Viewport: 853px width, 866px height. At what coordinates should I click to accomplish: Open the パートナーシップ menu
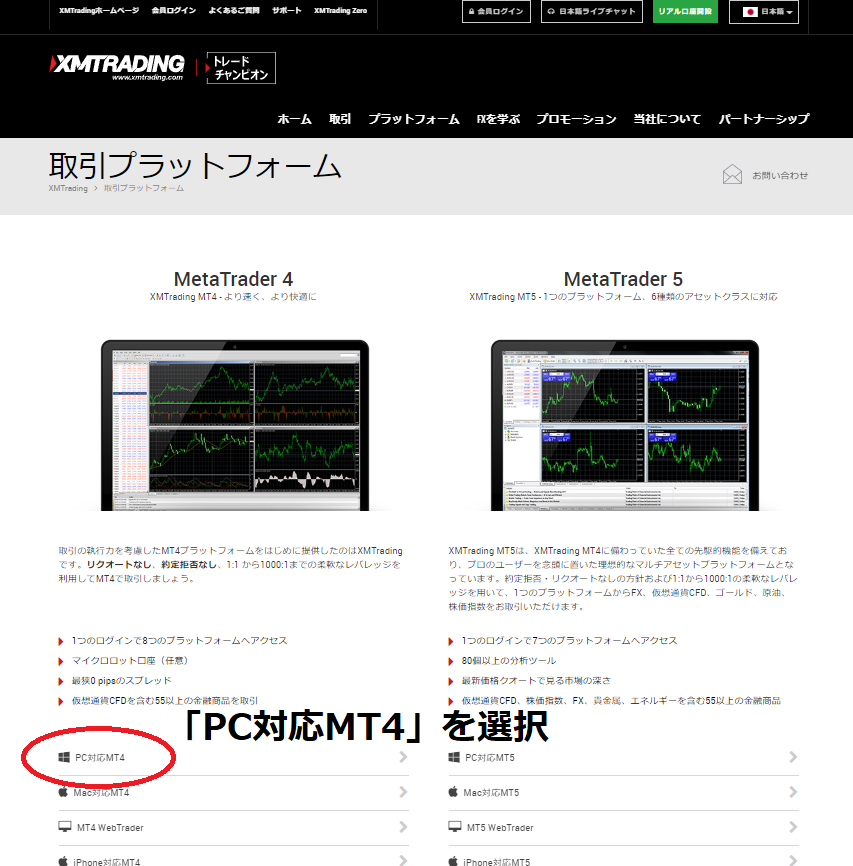point(764,119)
